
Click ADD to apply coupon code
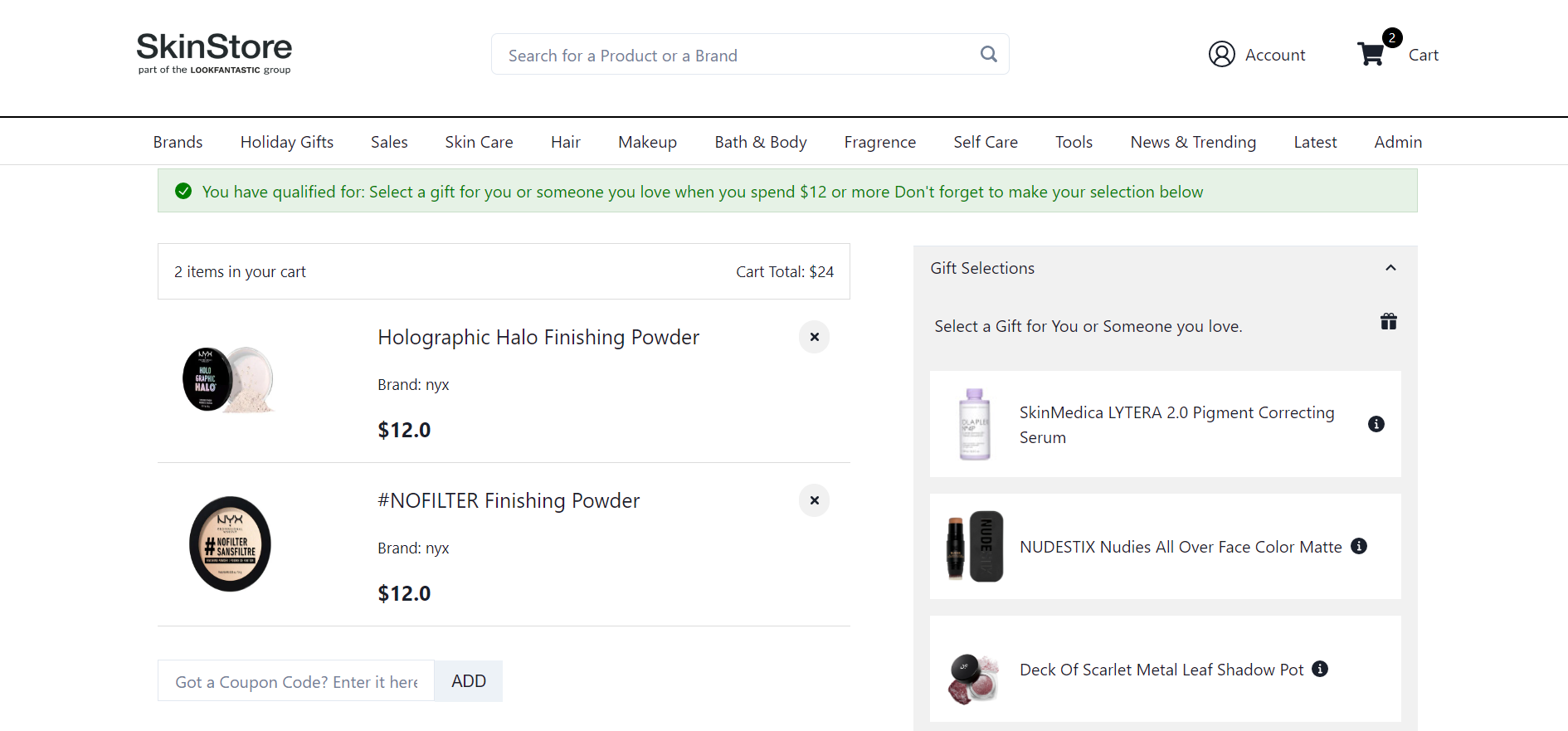[x=468, y=681]
